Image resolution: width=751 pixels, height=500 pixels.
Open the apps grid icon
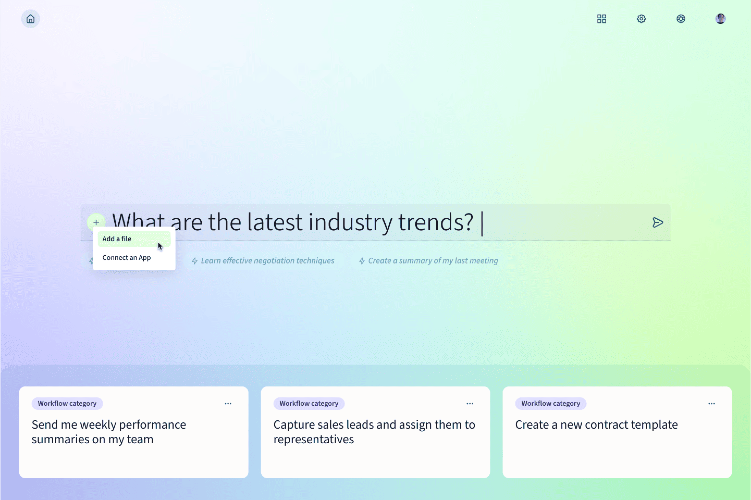pyautogui.click(x=602, y=19)
